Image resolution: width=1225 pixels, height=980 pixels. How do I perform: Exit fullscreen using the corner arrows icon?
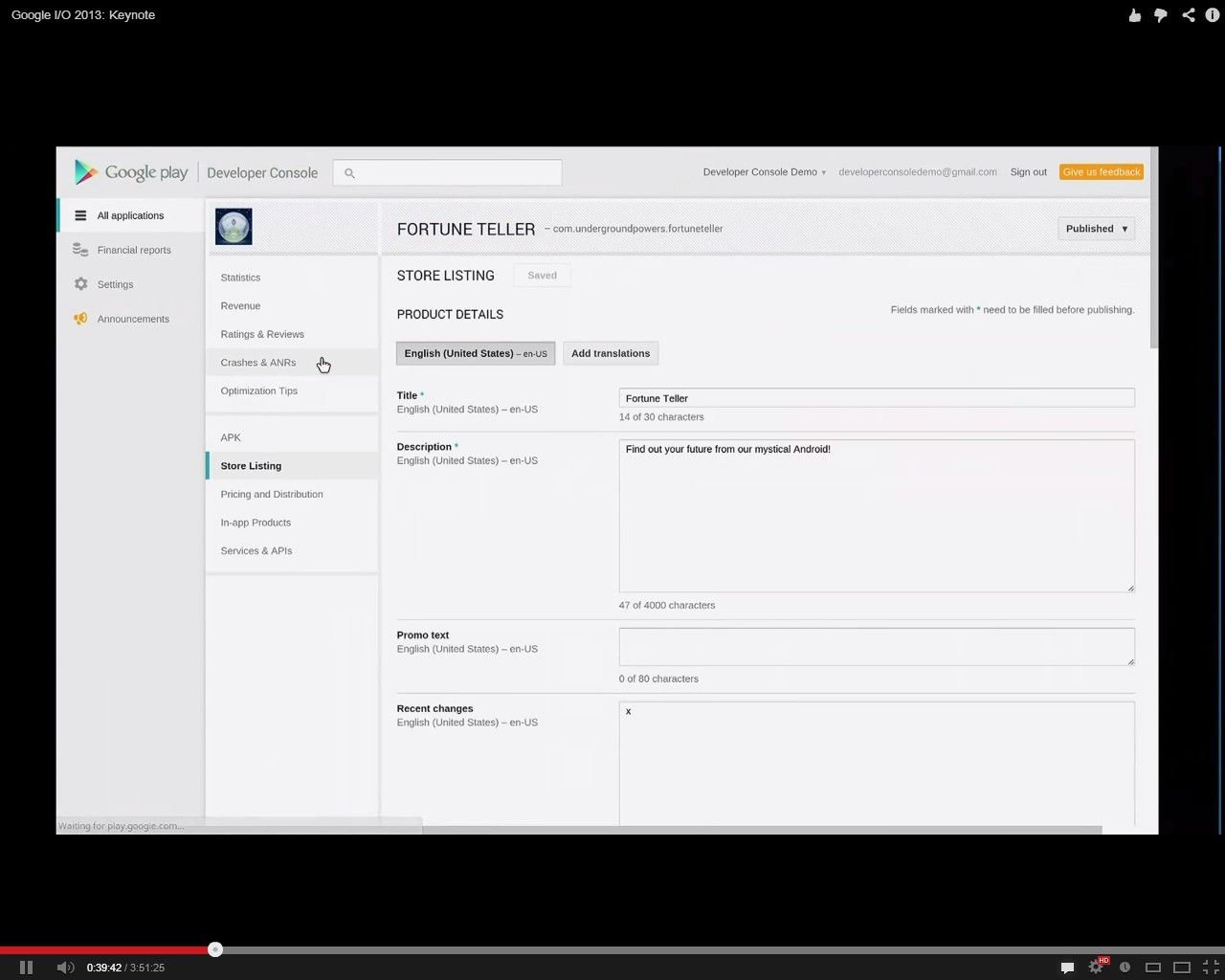(1211, 968)
